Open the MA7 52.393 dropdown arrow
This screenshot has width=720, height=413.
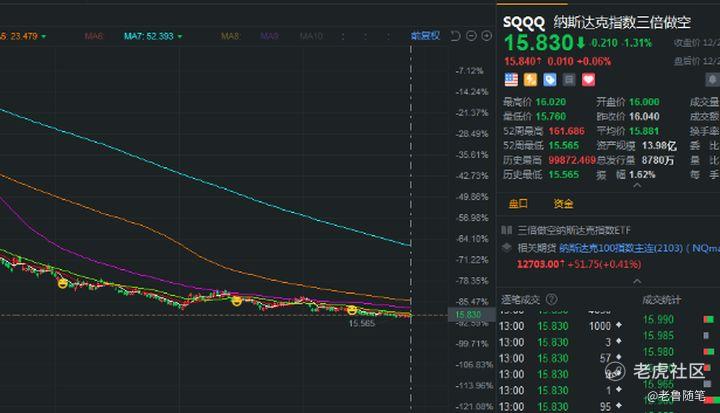(180, 36)
